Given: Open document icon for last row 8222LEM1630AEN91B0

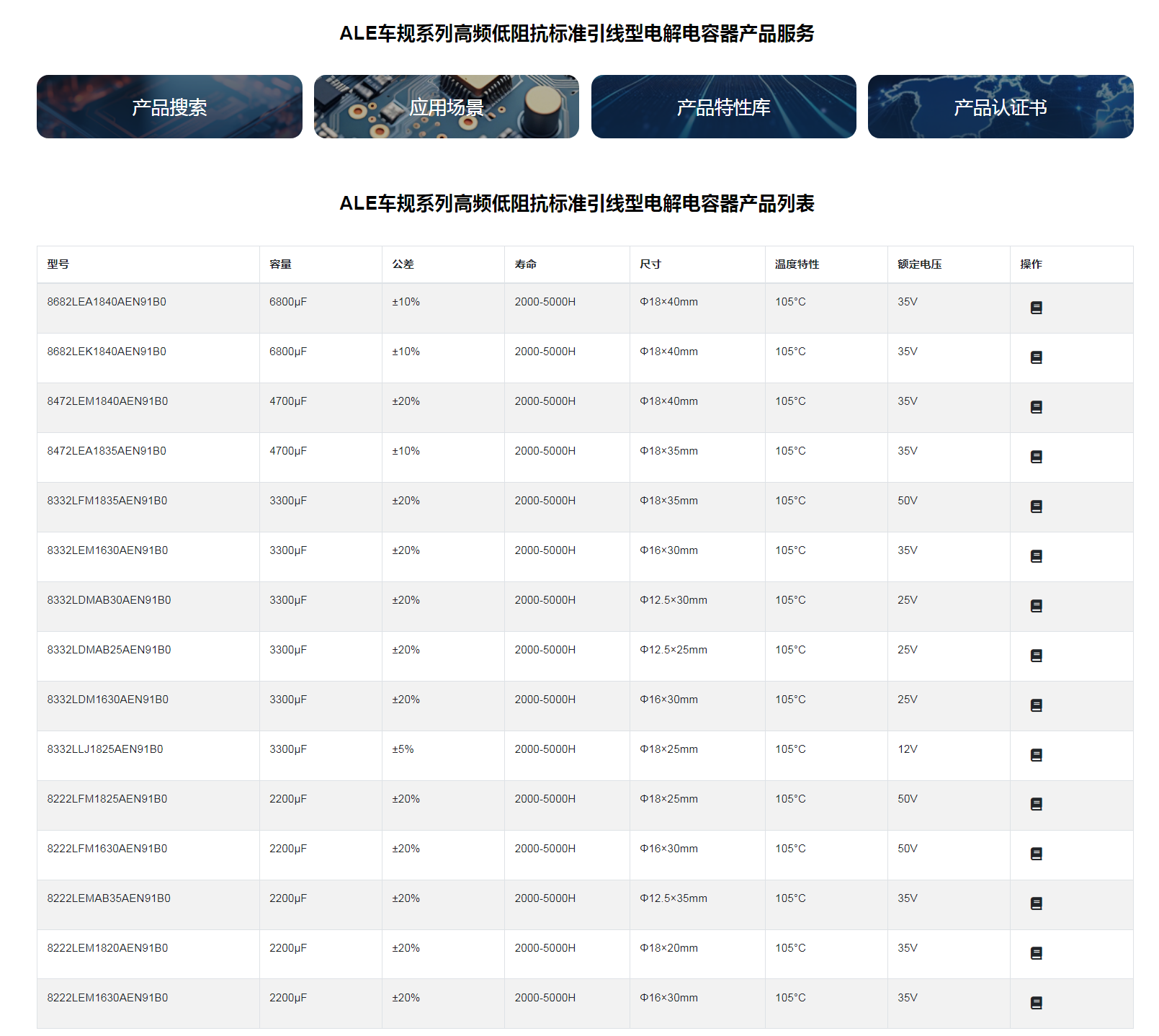Looking at the screenshot, I should coord(1036,1003).
